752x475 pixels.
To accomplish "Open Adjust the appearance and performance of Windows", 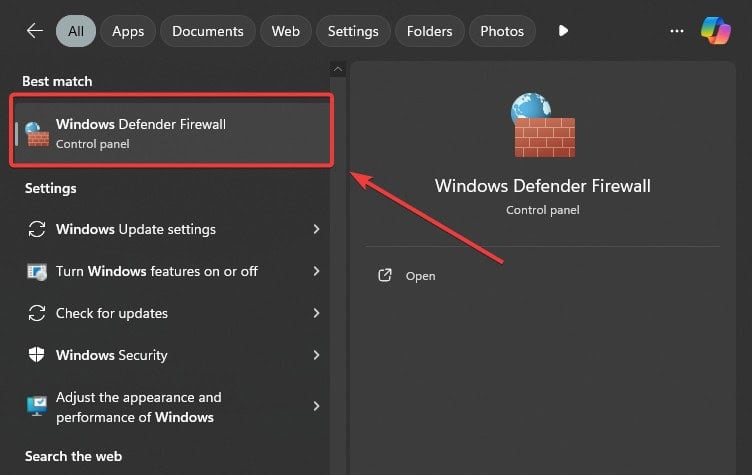I will point(173,407).
